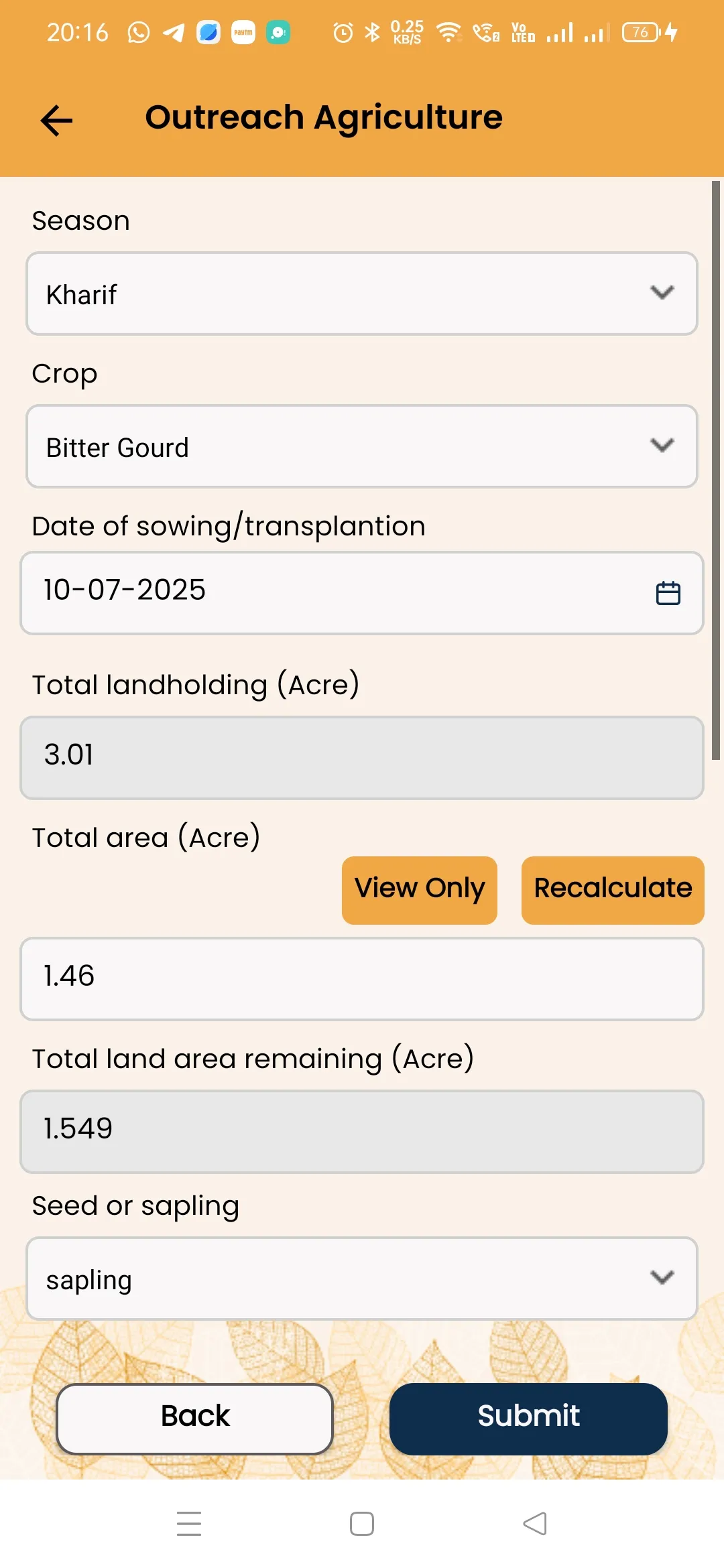Tap the white Back button

pyautogui.click(x=195, y=1418)
